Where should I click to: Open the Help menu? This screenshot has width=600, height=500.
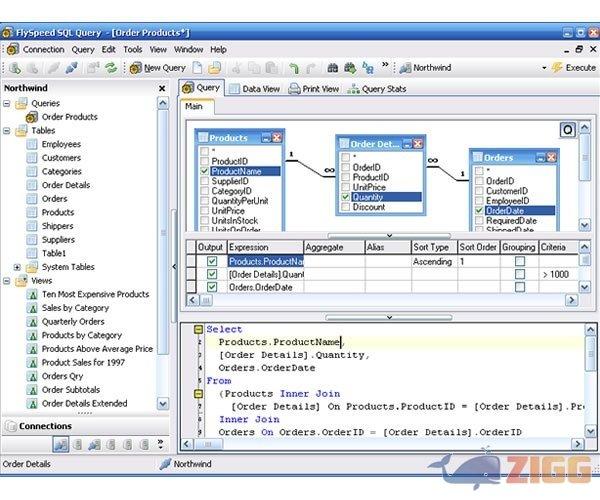pyautogui.click(x=218, y=50)
